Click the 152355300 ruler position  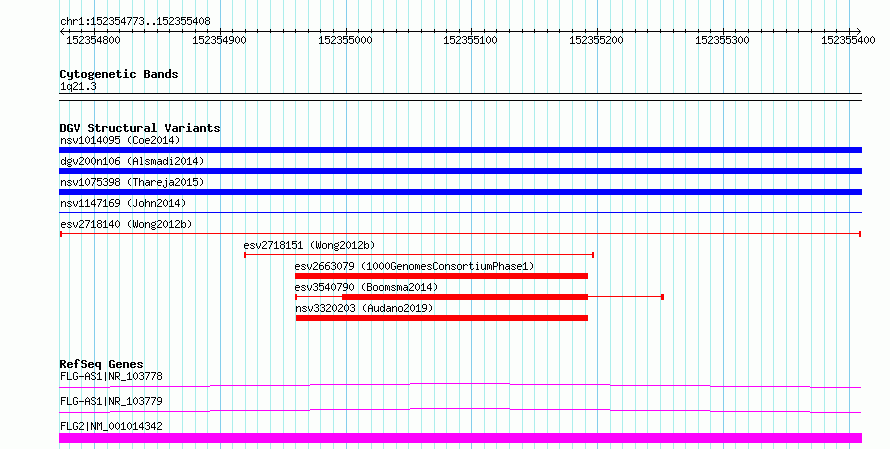click(x=723, y=40)
